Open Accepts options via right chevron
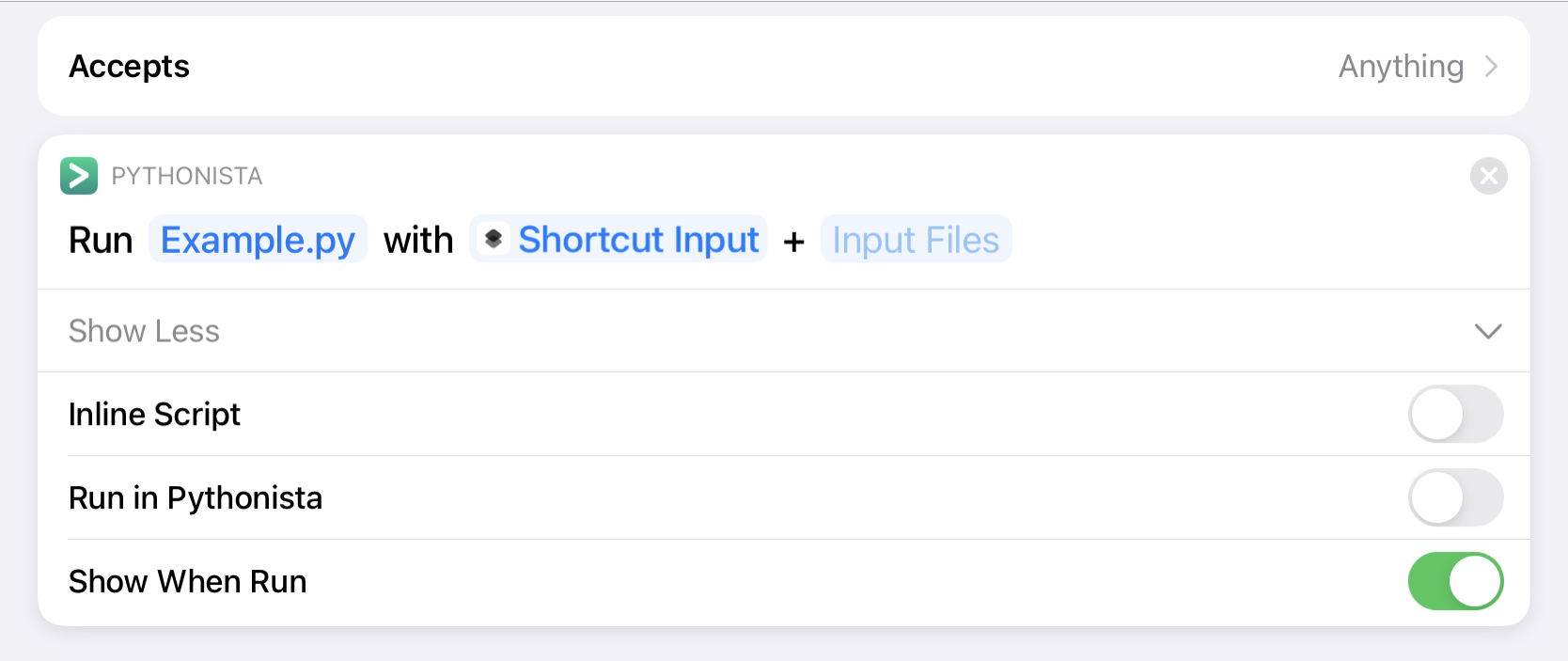The image size is (1568, 661). click(1491, 67)
